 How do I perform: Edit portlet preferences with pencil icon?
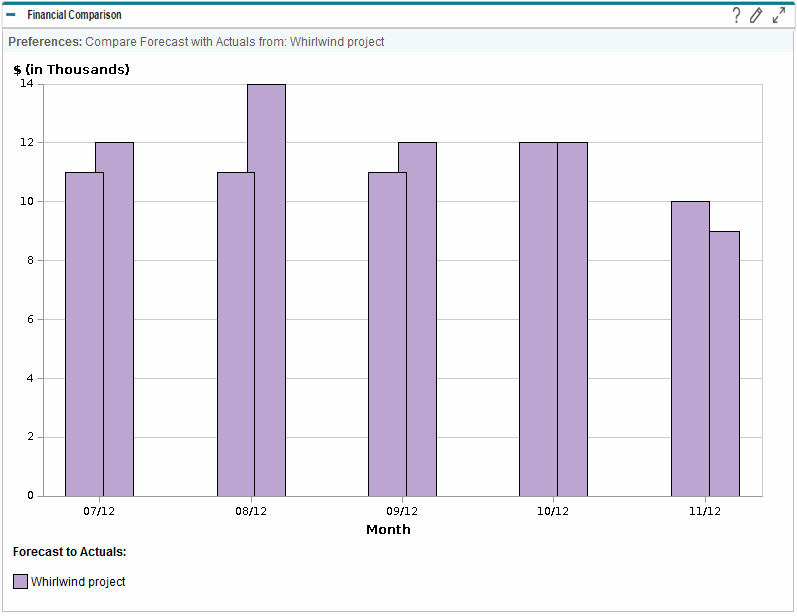[x=756, y=15]
